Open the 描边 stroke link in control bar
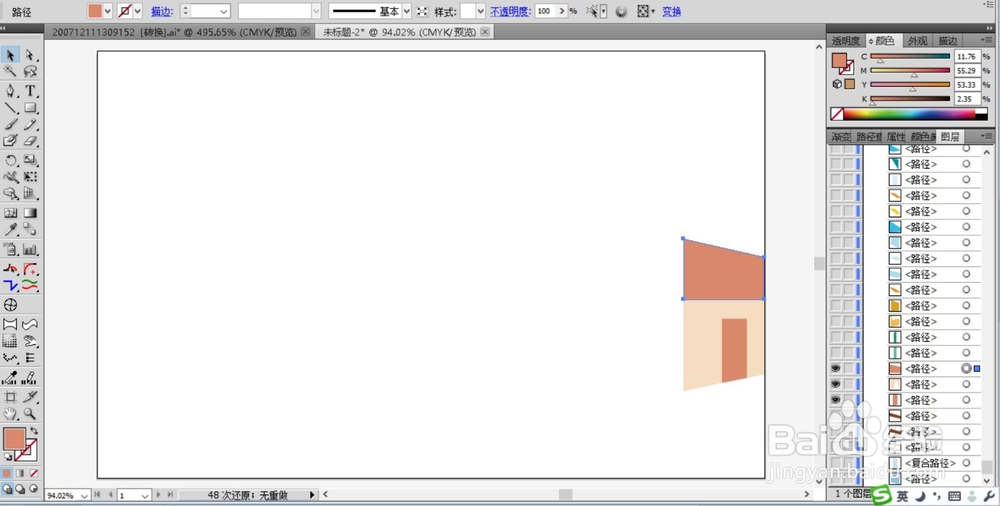Viewport: 1000px width, 506px height. (162, 11)
